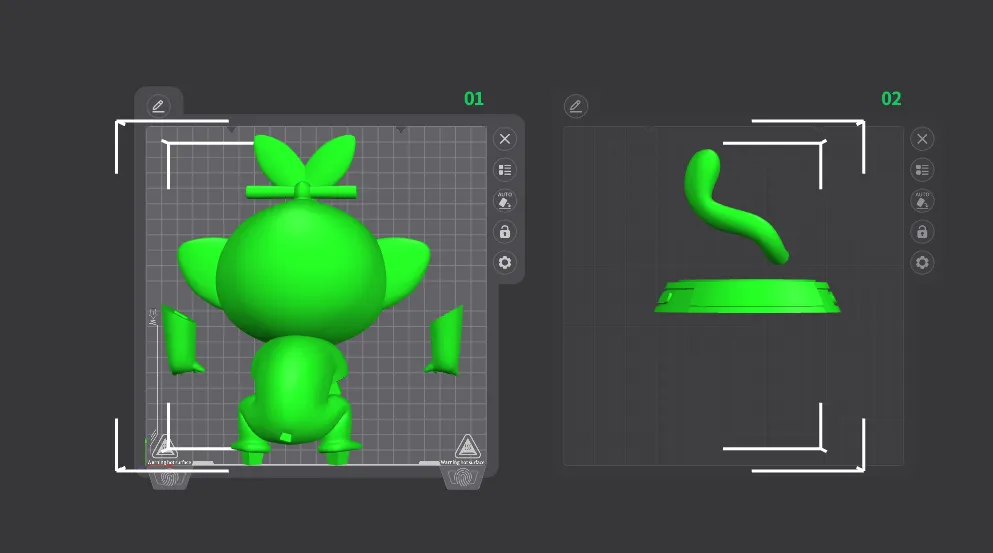The image size is (993, 553).
Task: Select the plate number label 01
Action: coord(474,99)
